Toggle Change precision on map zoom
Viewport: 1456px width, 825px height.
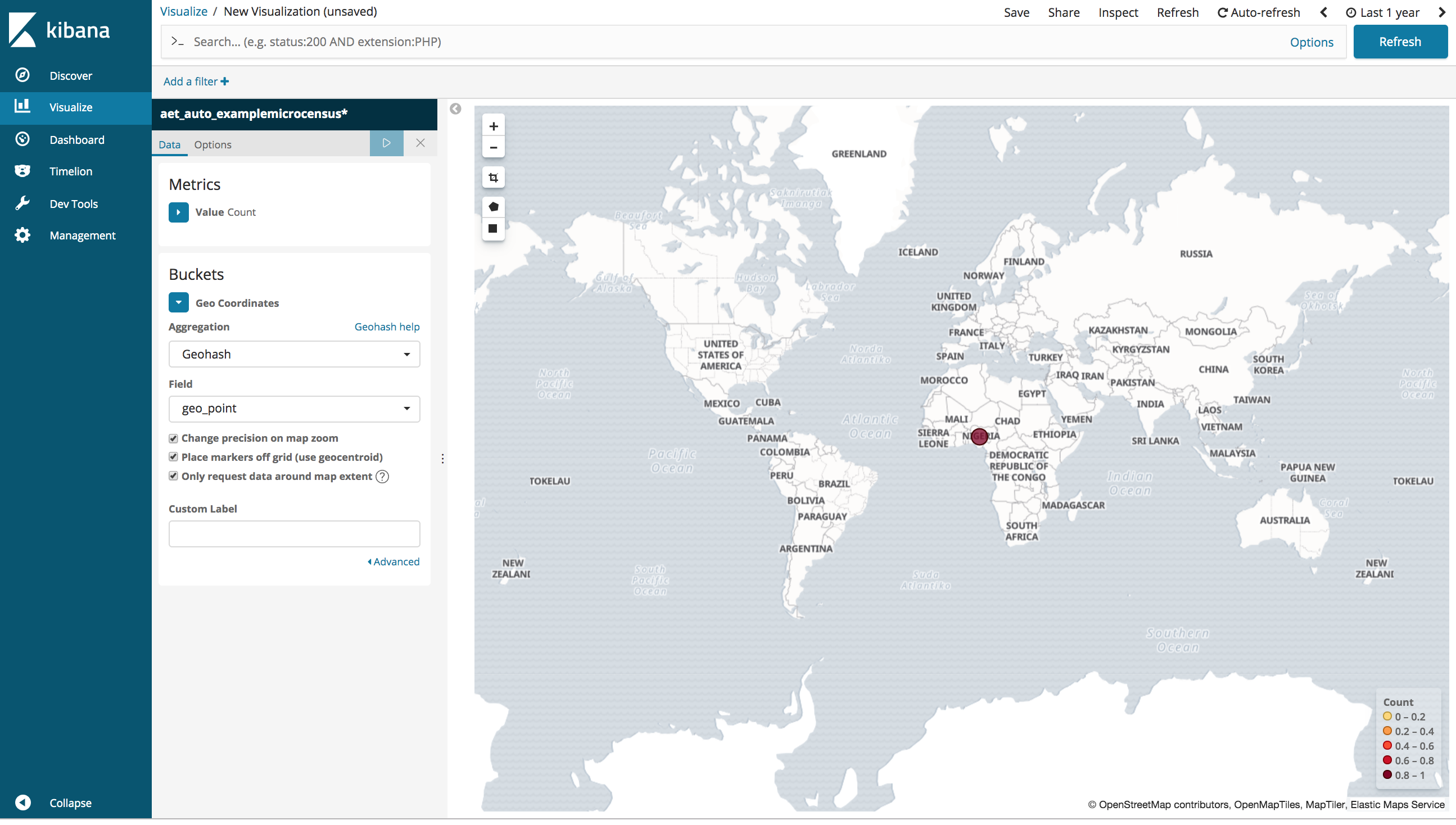[174, 438]
